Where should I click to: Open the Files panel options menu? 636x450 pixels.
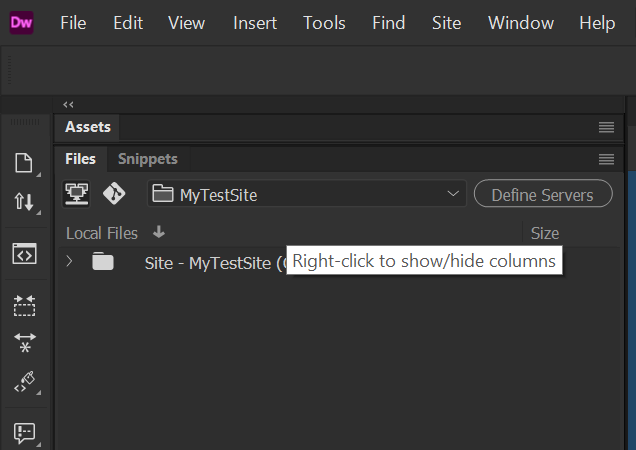click(x=606, y=159)
